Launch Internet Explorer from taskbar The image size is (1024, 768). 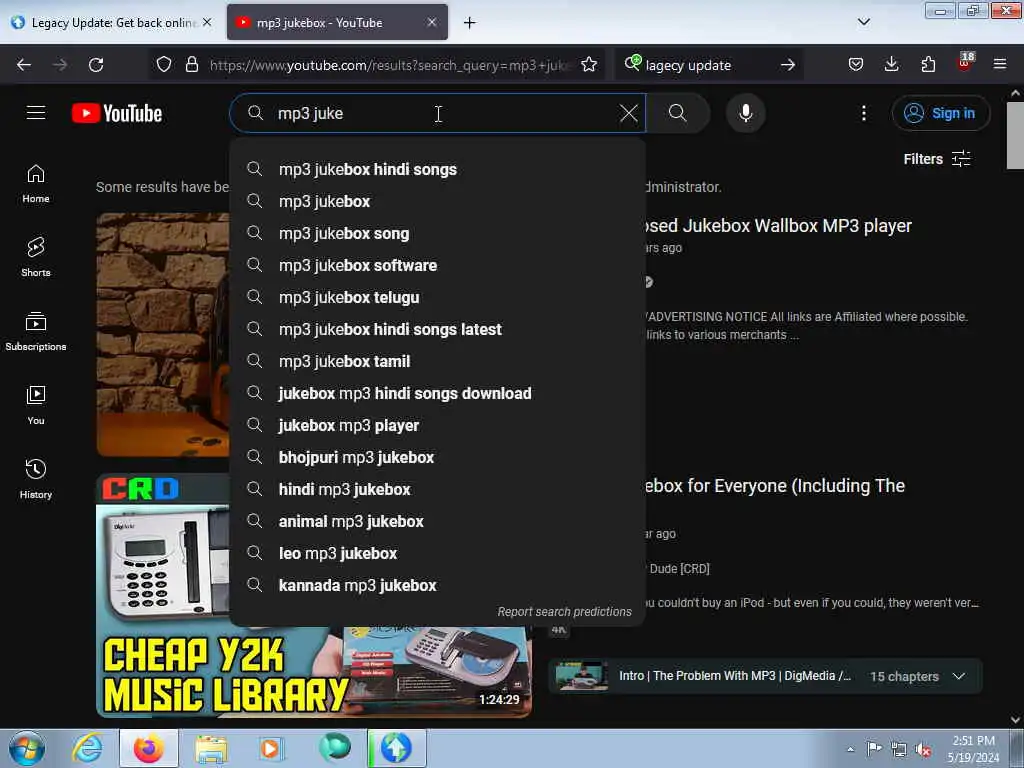click(87, 749)
